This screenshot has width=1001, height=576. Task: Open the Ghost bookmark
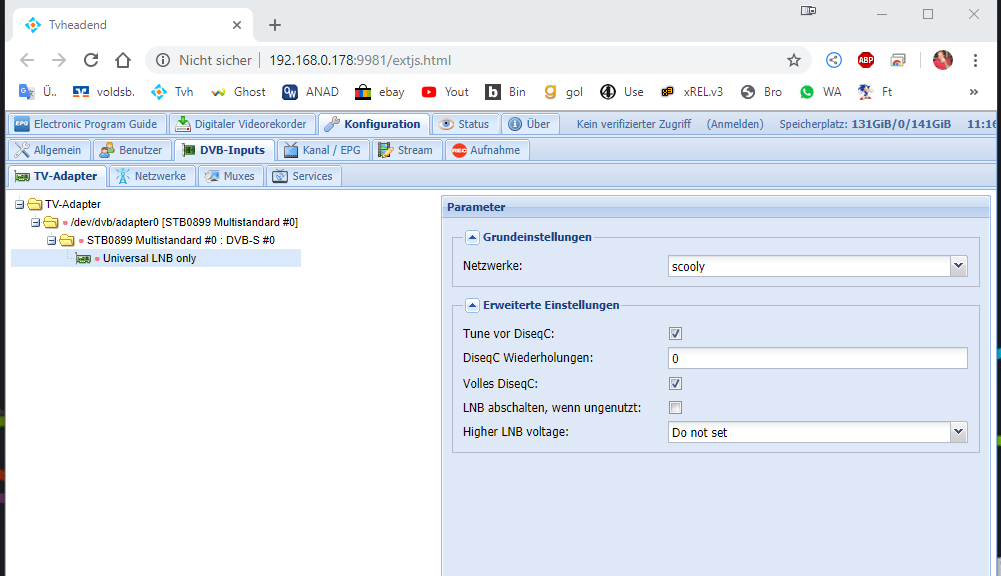pyautogui.click(x=238, y=92)
